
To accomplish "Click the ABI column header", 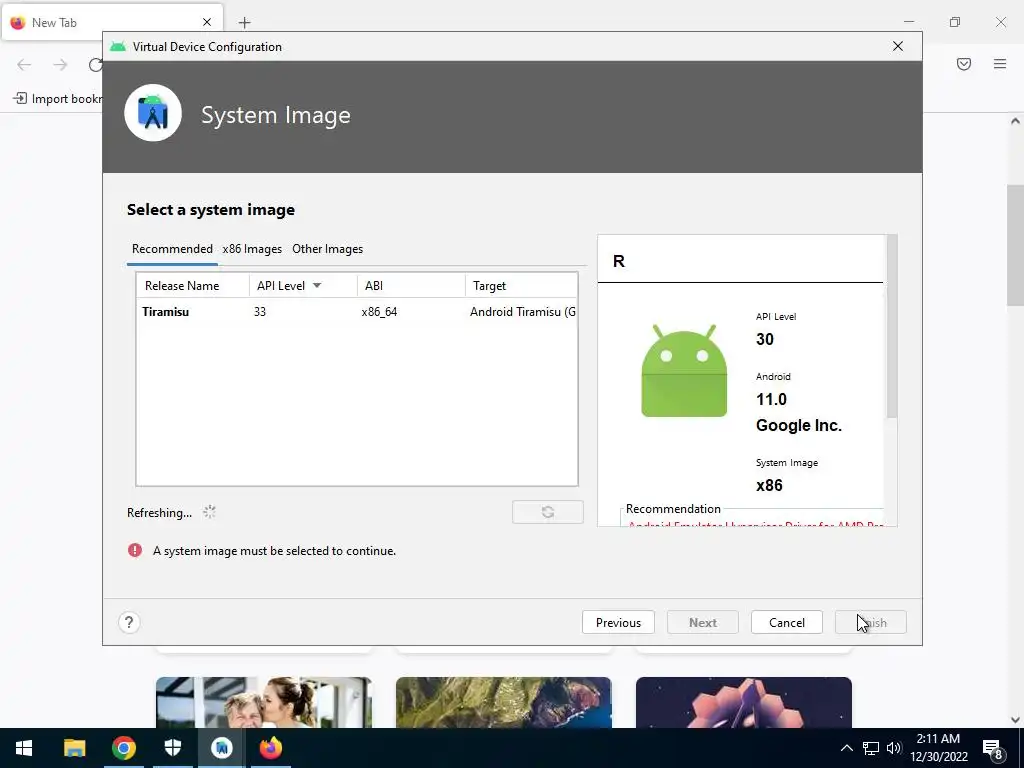I will tap(411, 285).
